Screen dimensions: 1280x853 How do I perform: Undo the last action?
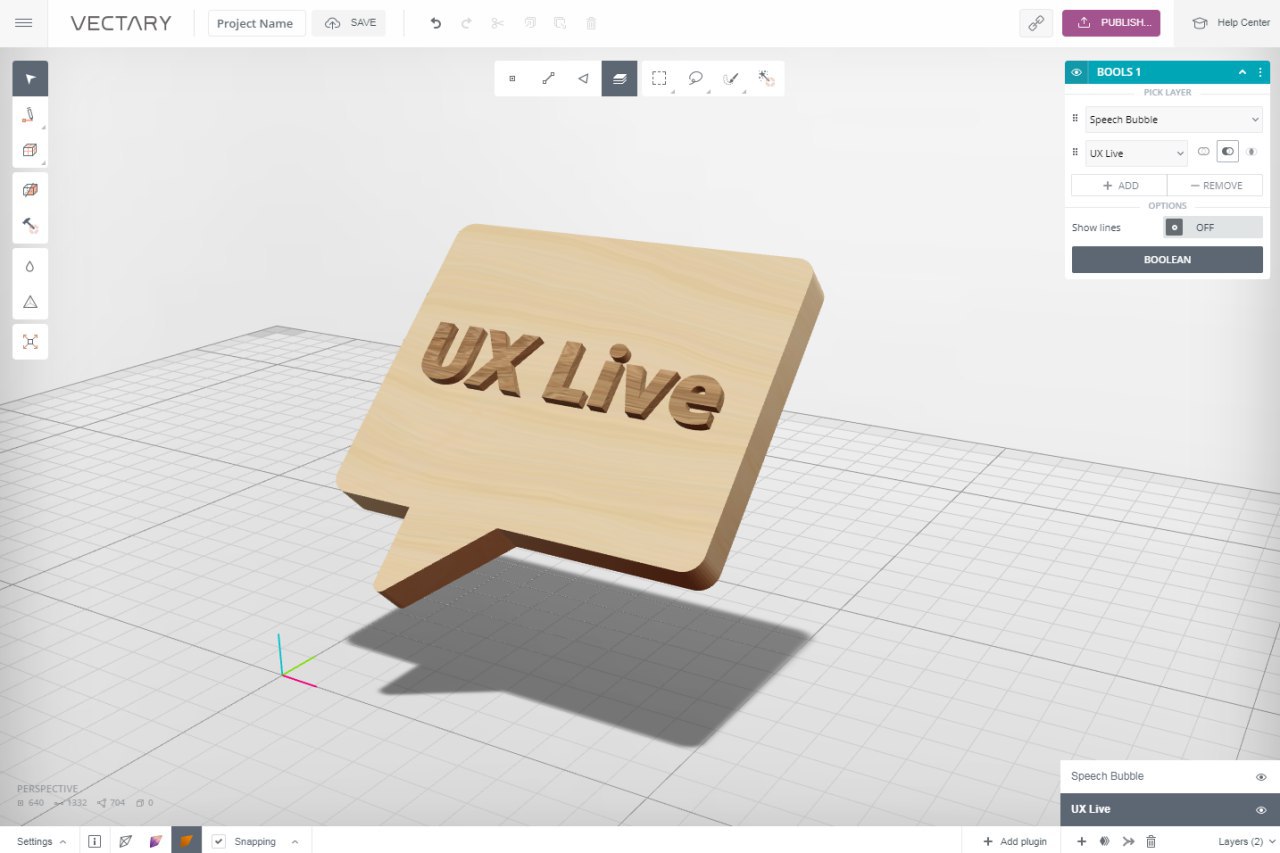[x=435, y=23]
